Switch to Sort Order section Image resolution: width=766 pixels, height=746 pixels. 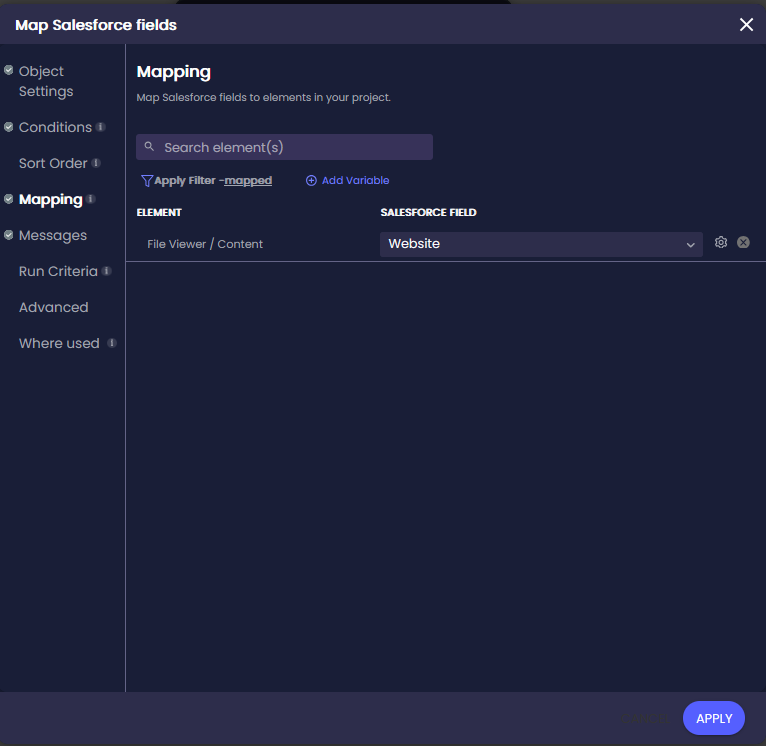(x=53, y=163)
